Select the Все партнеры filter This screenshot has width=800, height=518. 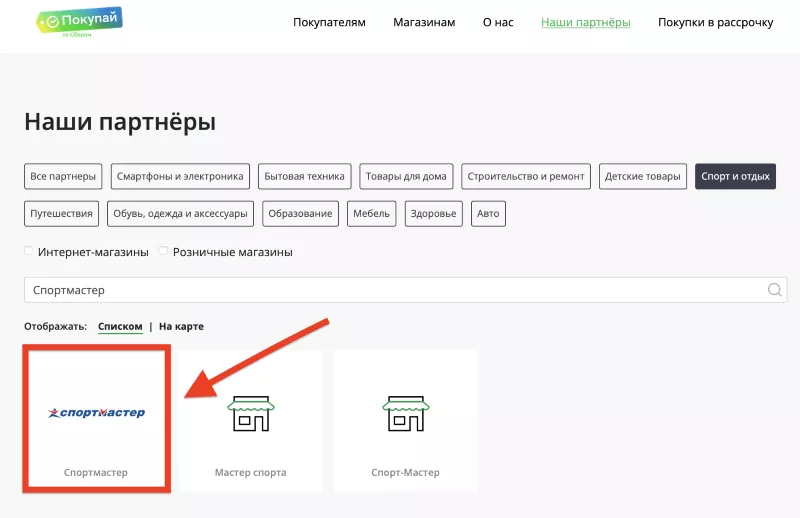click(63, 176)
